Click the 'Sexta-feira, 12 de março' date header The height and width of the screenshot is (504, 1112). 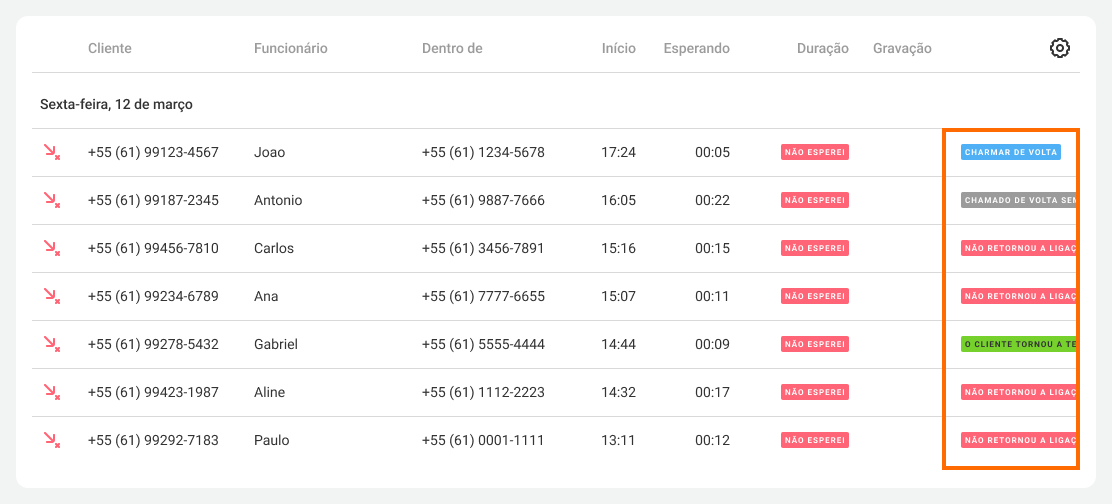click(x=116, y=104)
